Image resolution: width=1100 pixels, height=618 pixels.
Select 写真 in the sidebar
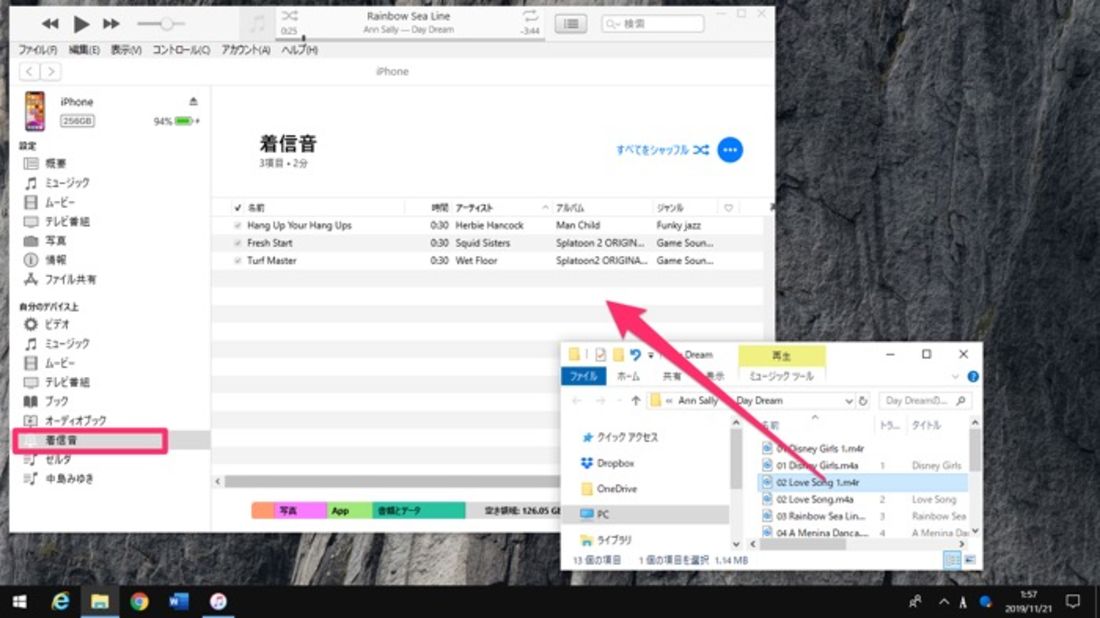[x=55, y=241]
